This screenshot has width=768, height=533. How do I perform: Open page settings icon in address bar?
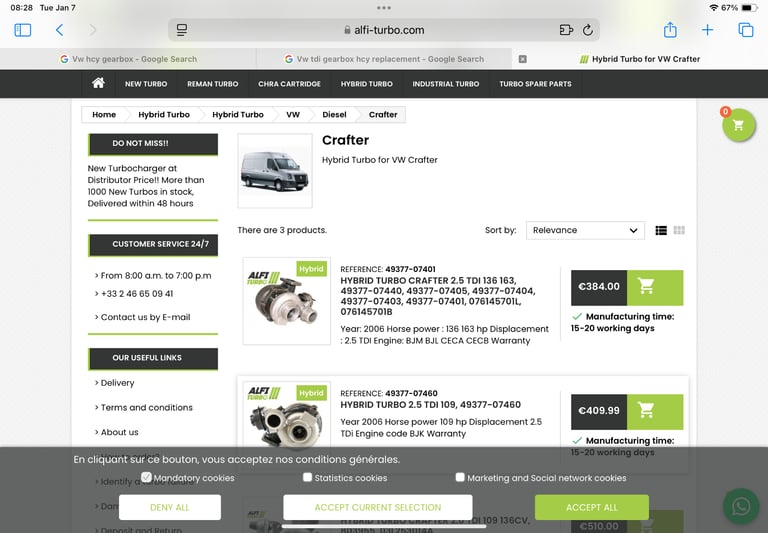tap(182, 30)
